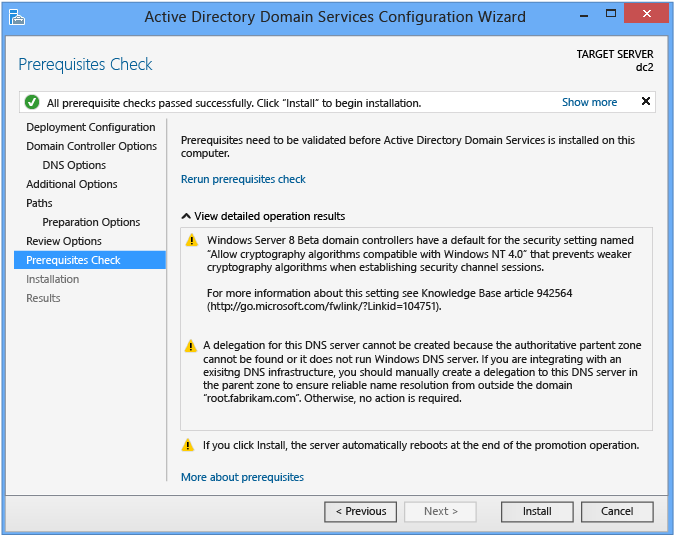The image size is (674, 535).
Task: Open Preparation Options page
Action: click(91, 222)
